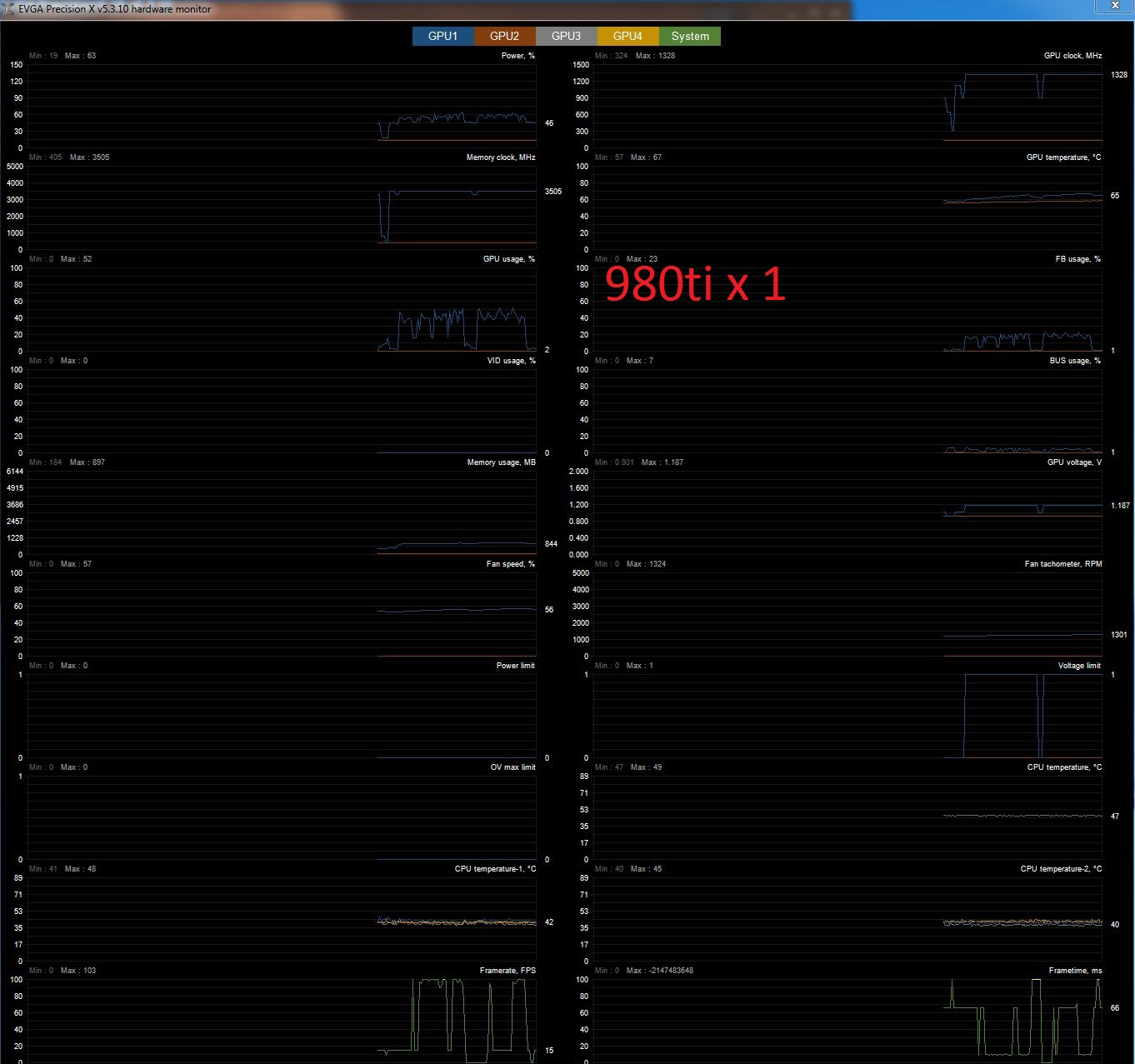Click the "OV max limit" graph label

[513, 767]
